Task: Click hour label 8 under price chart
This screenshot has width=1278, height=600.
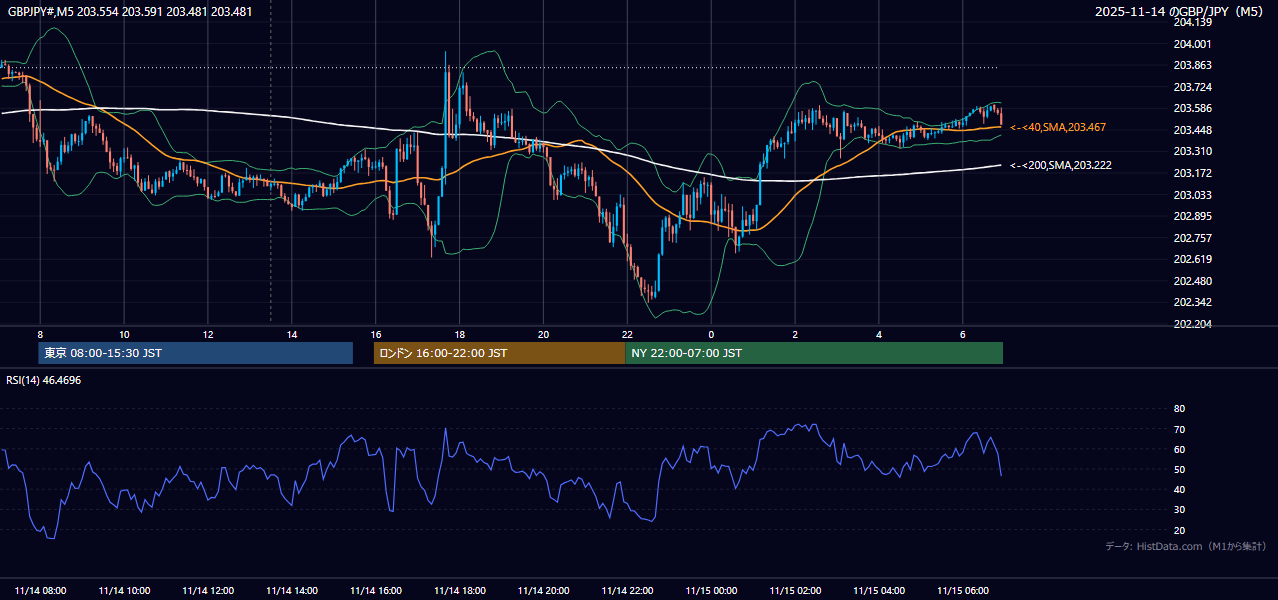Action: click(40, 334)
